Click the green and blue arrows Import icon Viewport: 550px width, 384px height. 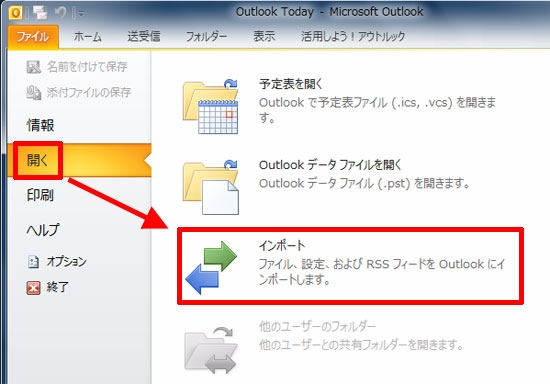click(x=211, y=267)
